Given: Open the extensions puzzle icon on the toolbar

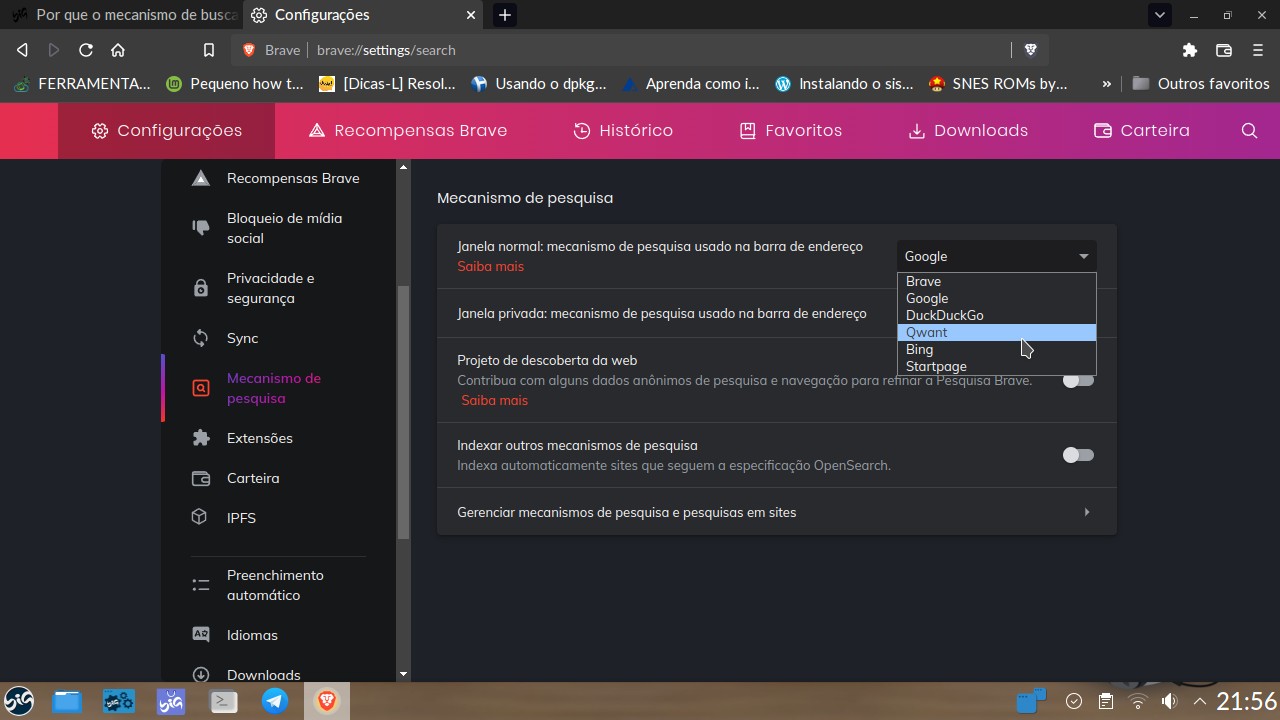Looking at the screenshot, I should 1189,49.
